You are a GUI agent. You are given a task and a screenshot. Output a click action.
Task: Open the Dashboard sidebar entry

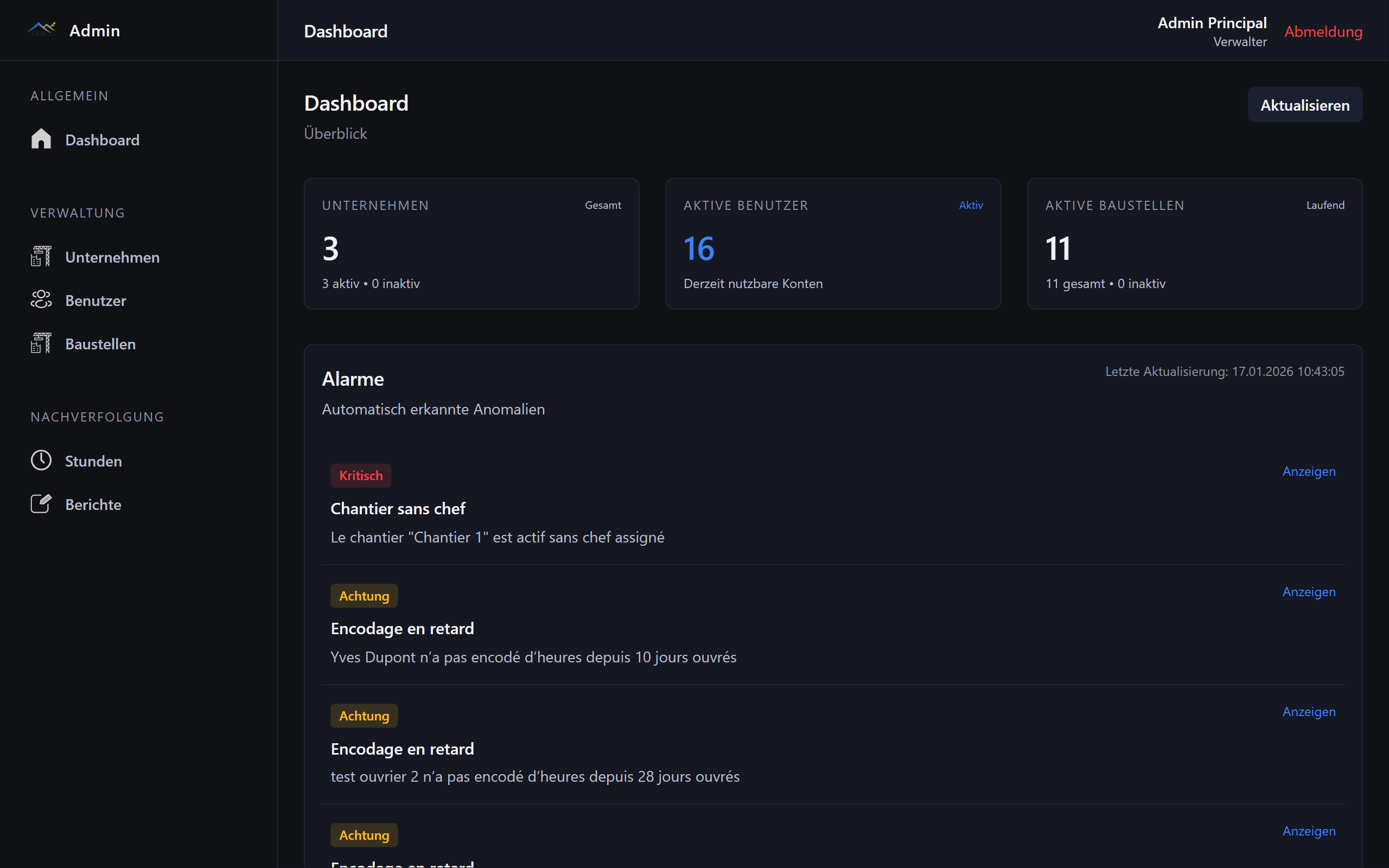coord(102,139)
